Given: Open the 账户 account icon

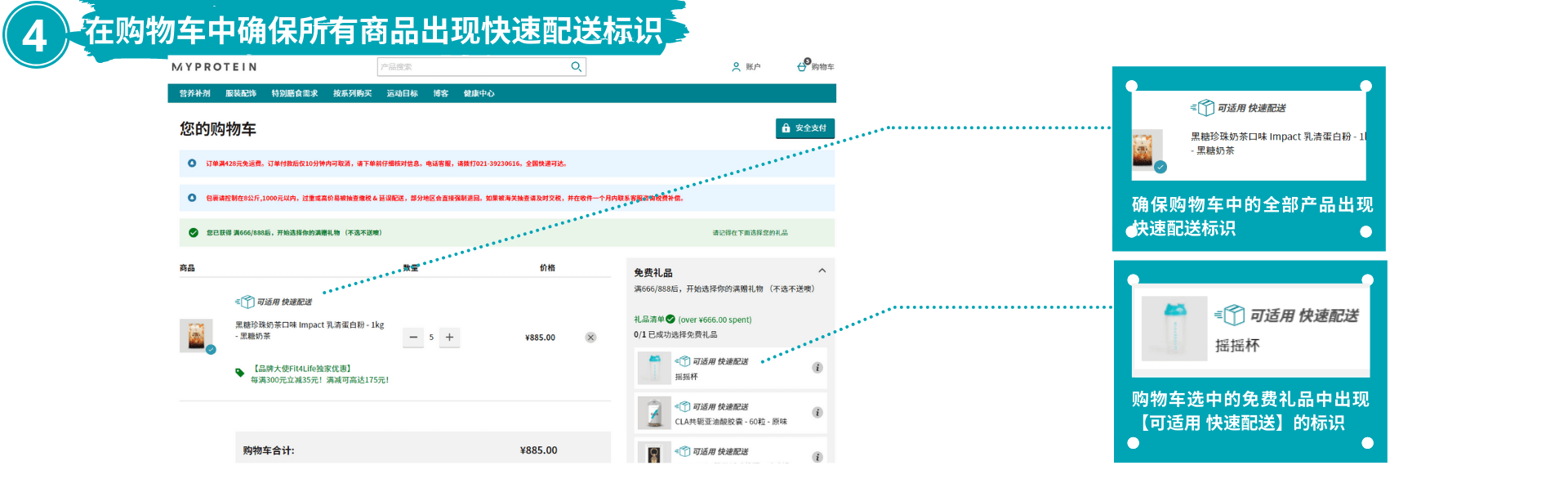Looking at the screenshot, I should click(x=736, y=67).
